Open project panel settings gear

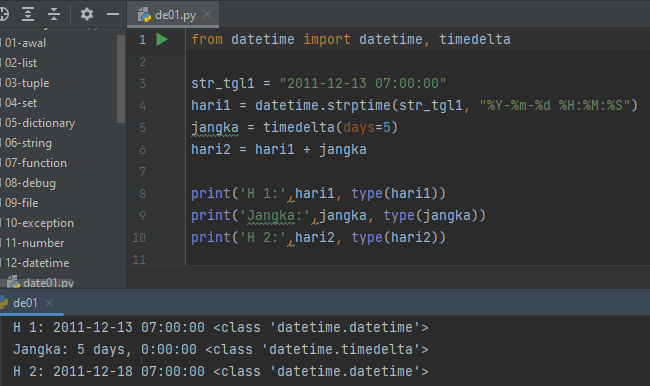point(87,15)
